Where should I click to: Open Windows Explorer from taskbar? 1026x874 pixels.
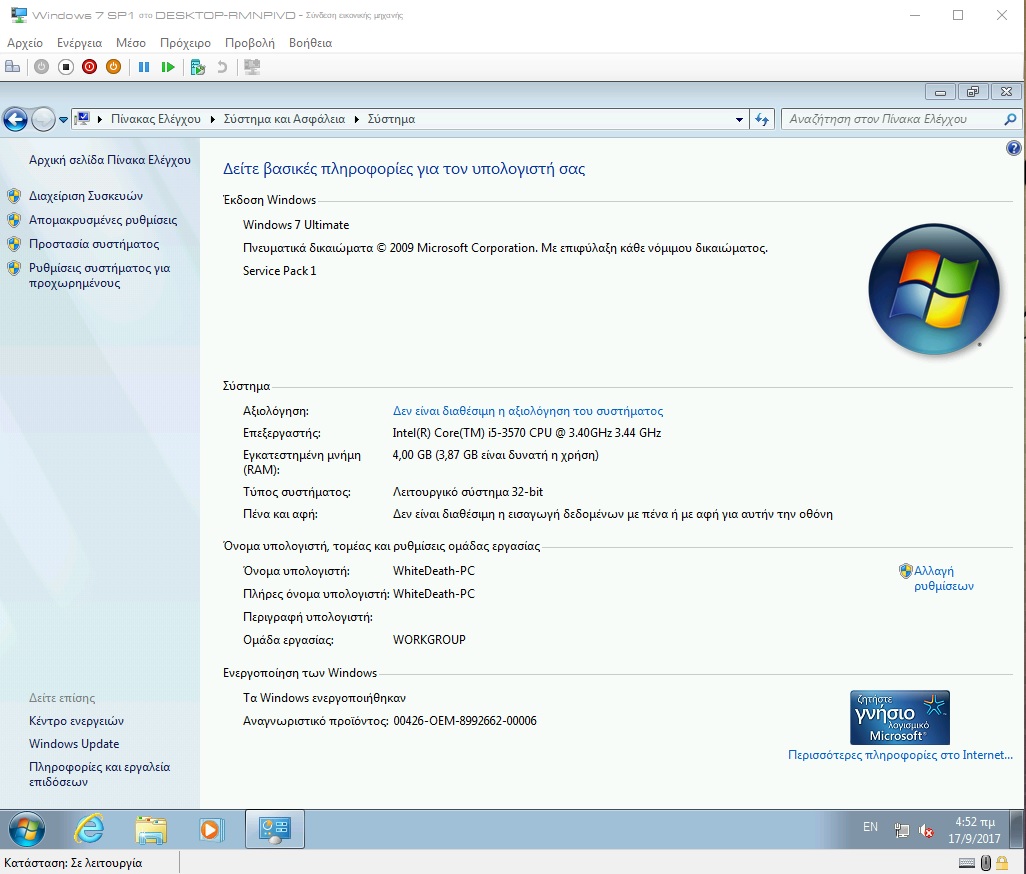(x=150, y=830)
